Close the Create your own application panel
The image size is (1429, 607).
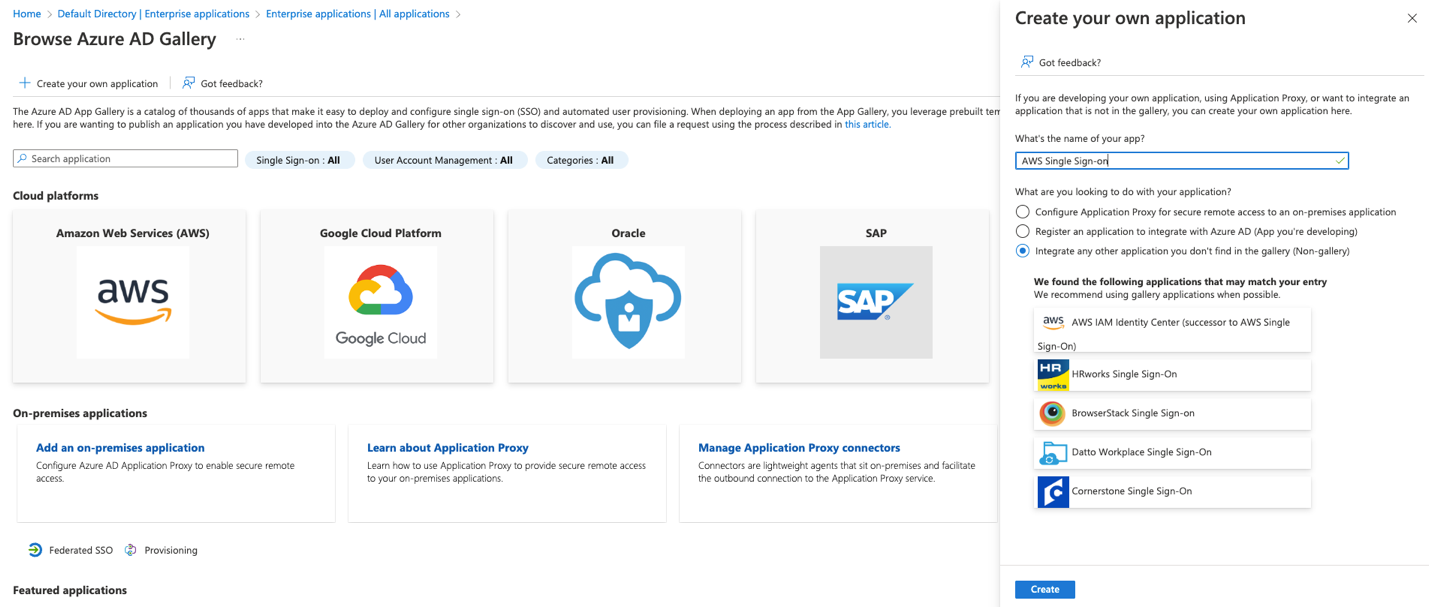1412,18
